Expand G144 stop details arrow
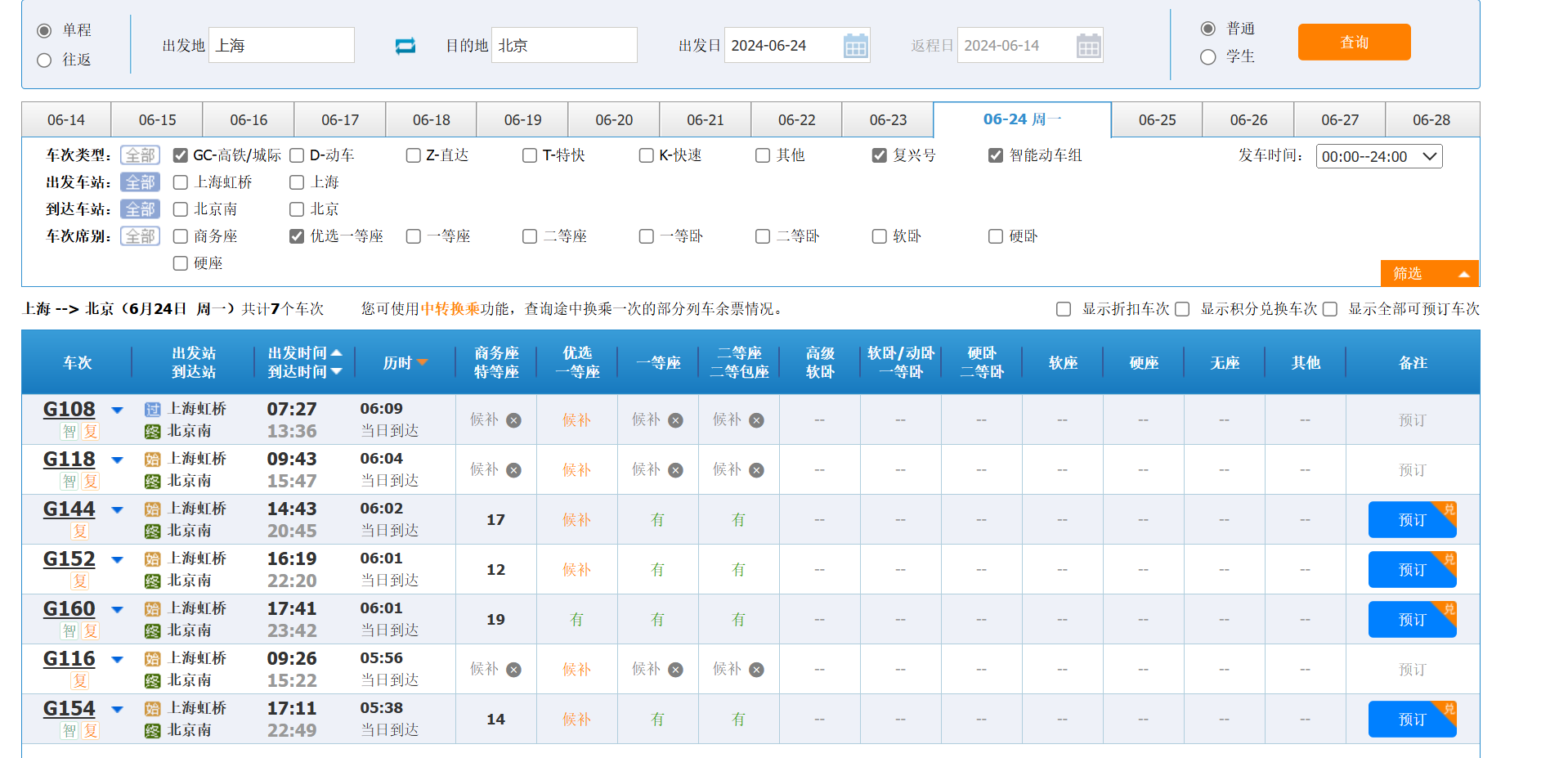 117,510
